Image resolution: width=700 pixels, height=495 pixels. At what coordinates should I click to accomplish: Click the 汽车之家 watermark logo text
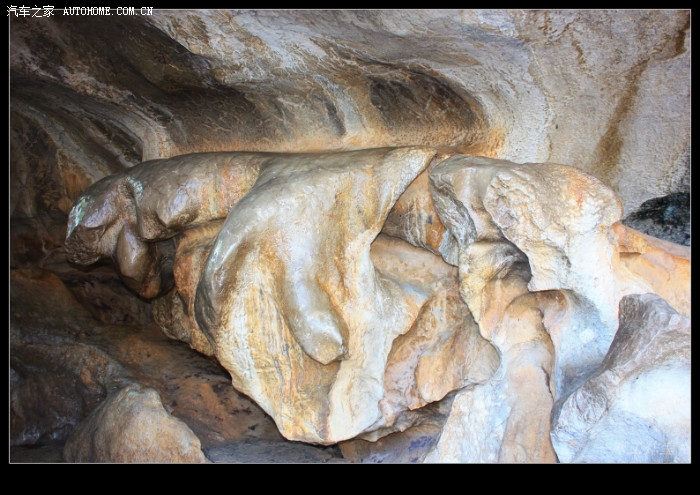[x=30, y=11]
